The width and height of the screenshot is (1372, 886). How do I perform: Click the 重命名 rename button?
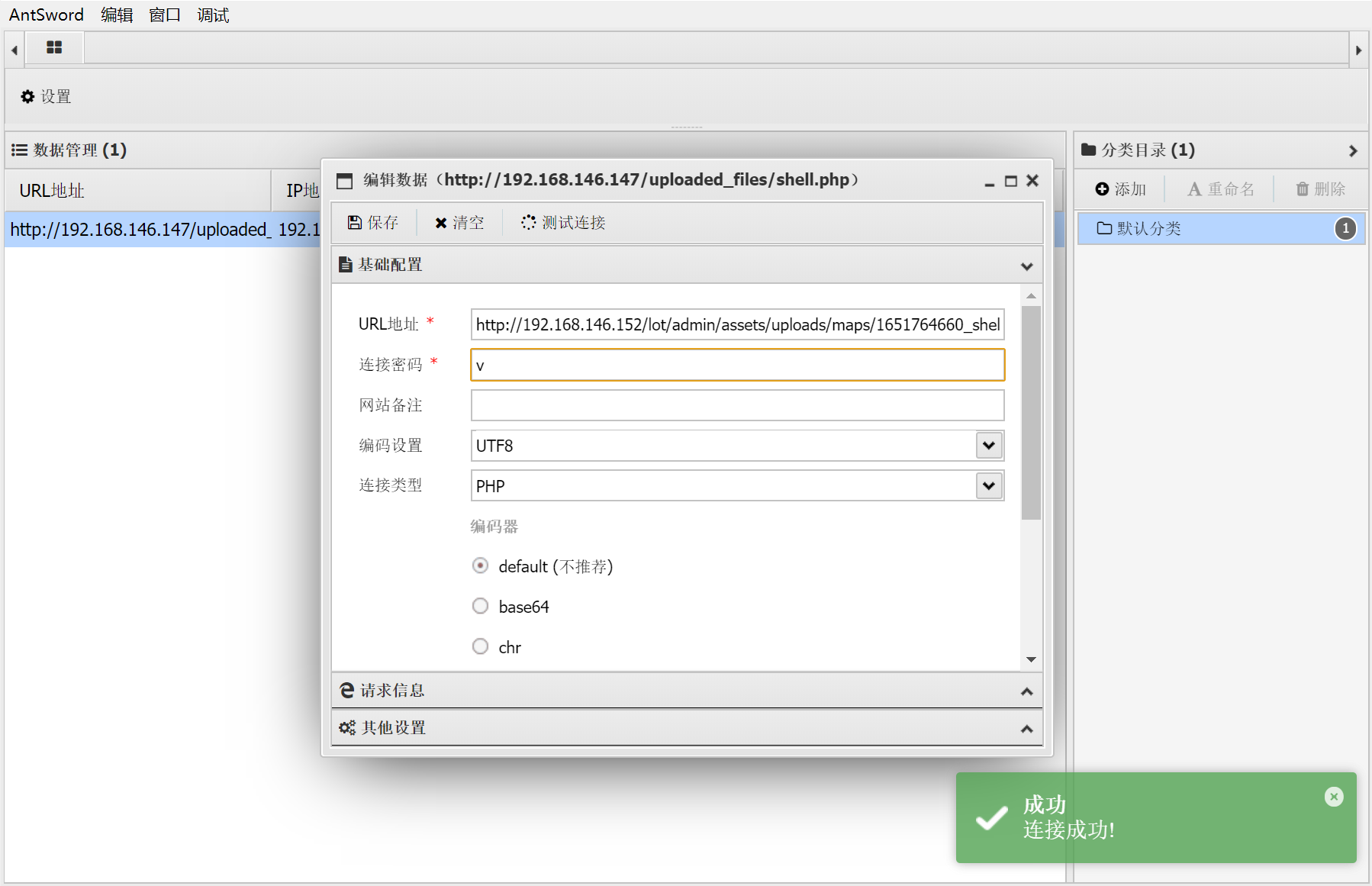pos(1220,189)
